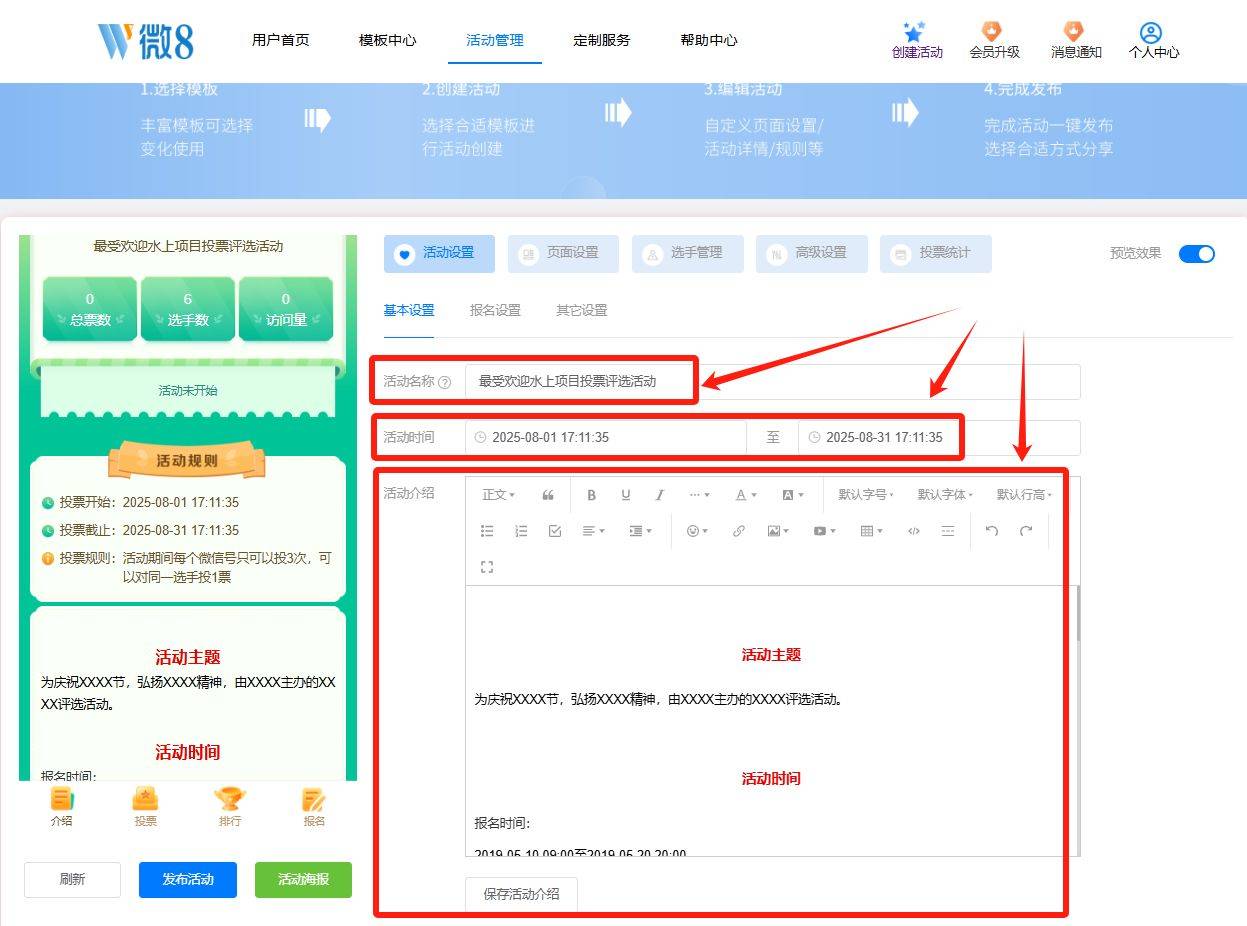
Task: Select the 其它设置 sub-tab
Action: (x=581, y=310)
